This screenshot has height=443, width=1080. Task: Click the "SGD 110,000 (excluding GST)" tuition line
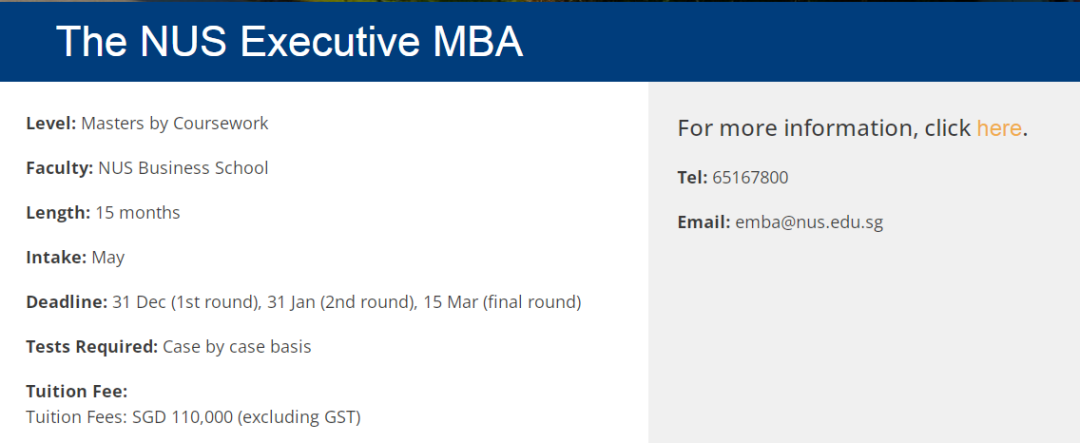point(246,416)
